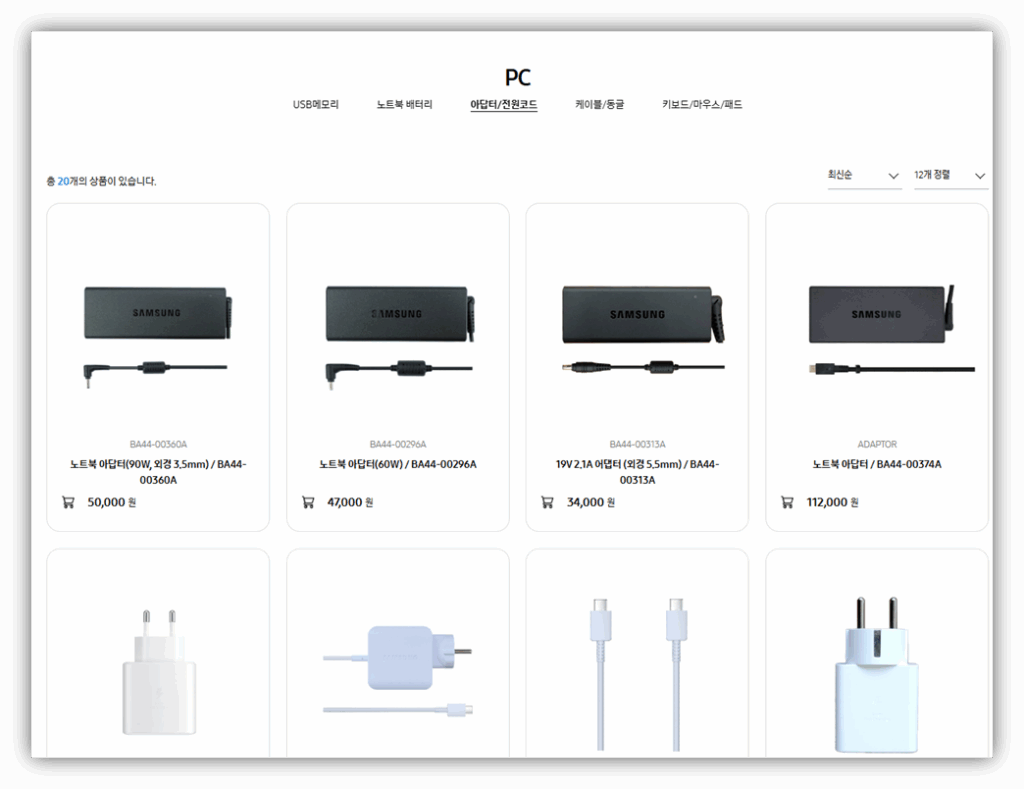Open the 노트북 아답터(90W, 외경 3.5mm) product link
This screenshot has width=1024, height=789.
click(158, 471)
